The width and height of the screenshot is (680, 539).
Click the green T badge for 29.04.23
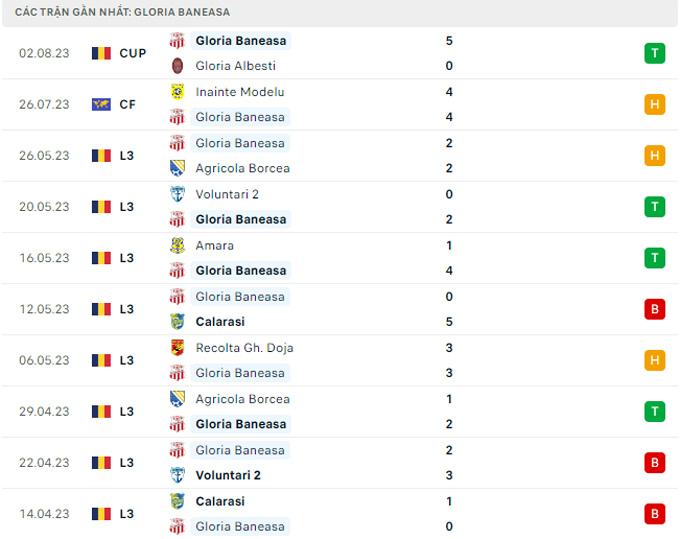(655, 411)
